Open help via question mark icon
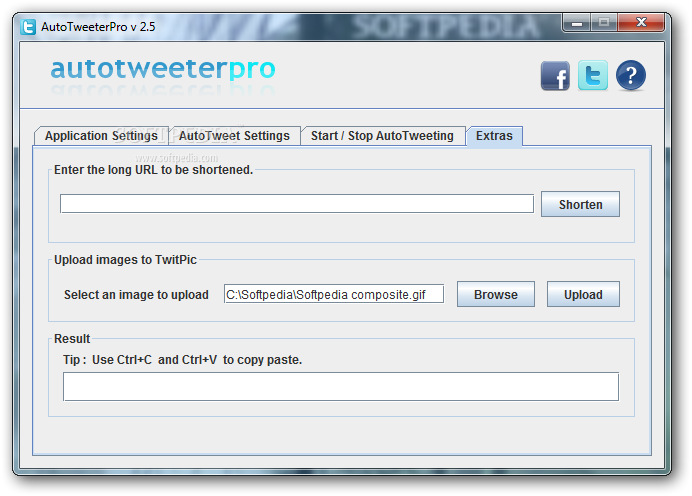Viewport: 692px width, 496px height. coord(631,75)
